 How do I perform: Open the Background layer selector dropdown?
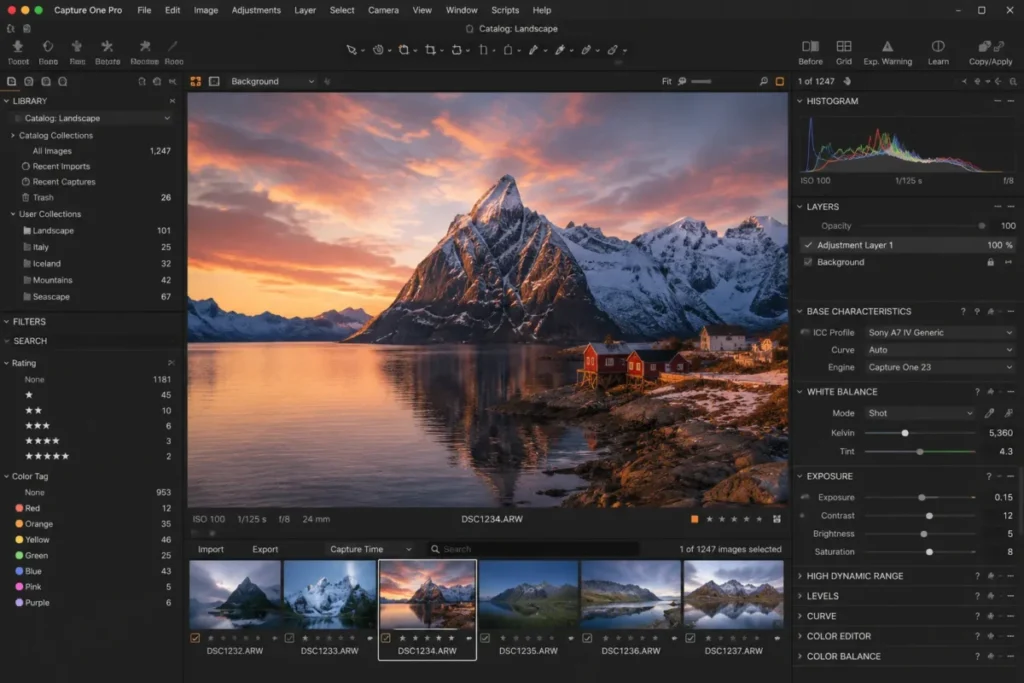tap(272, 82)
